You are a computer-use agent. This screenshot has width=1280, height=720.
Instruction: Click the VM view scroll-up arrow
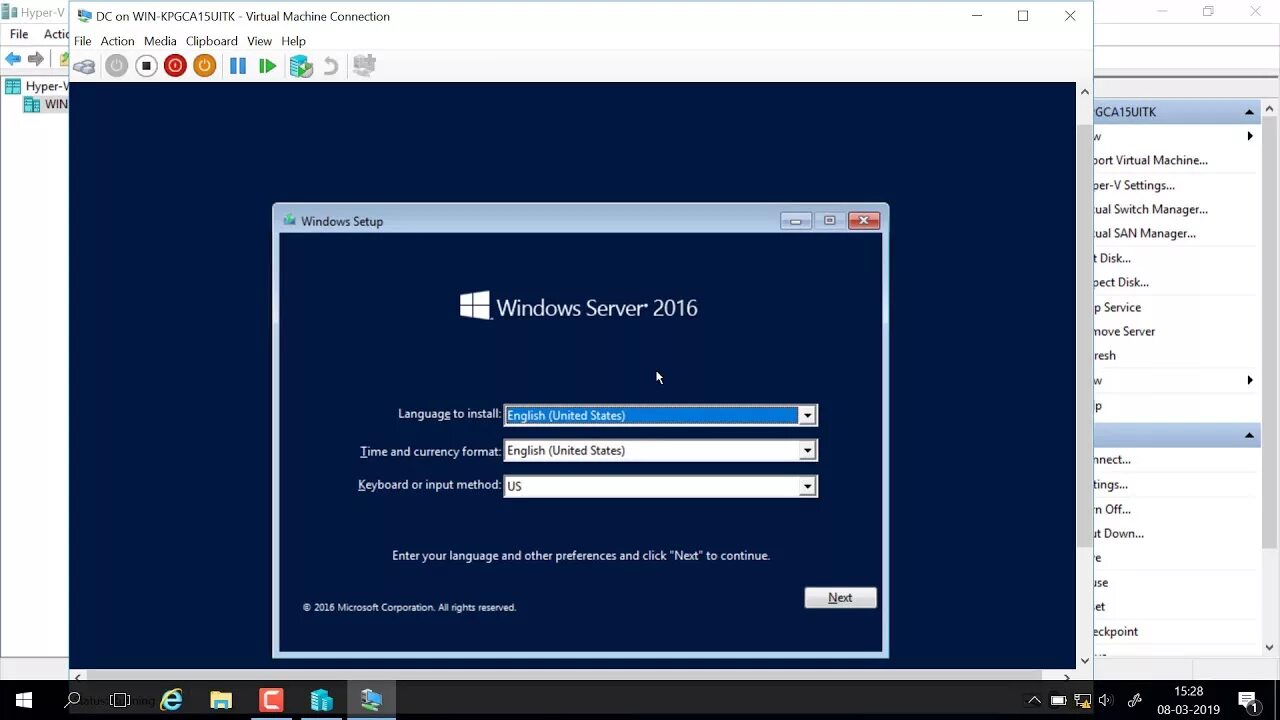pyautogui.click(x=1084, y=91)
